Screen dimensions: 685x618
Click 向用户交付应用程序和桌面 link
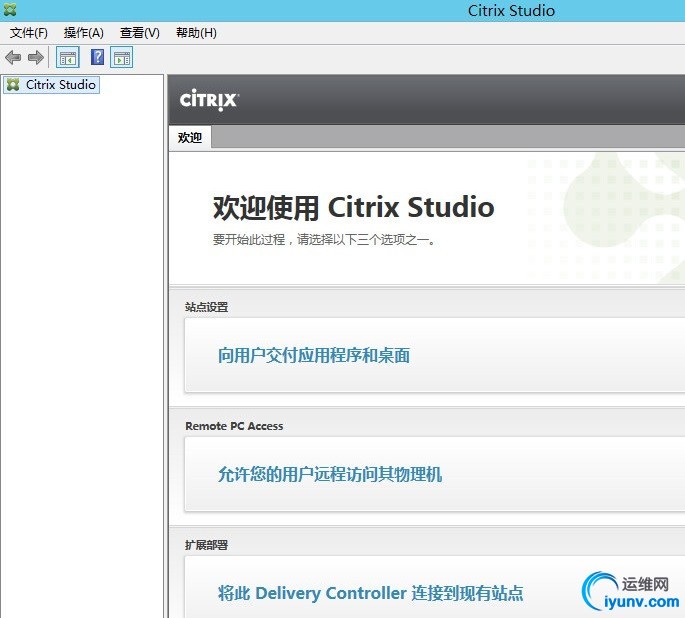[314, 356]
